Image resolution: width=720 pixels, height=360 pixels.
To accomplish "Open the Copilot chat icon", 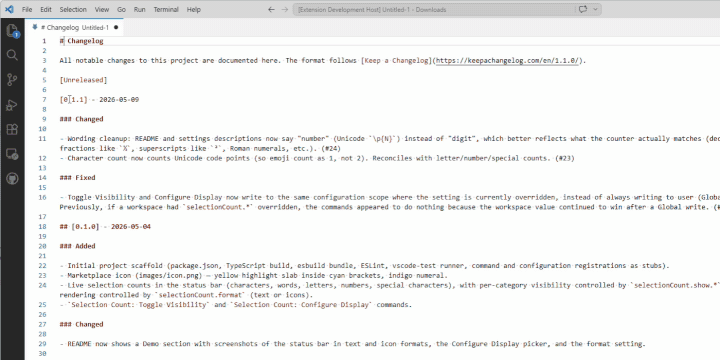I will pyautogui.click(x=584, y=9).
